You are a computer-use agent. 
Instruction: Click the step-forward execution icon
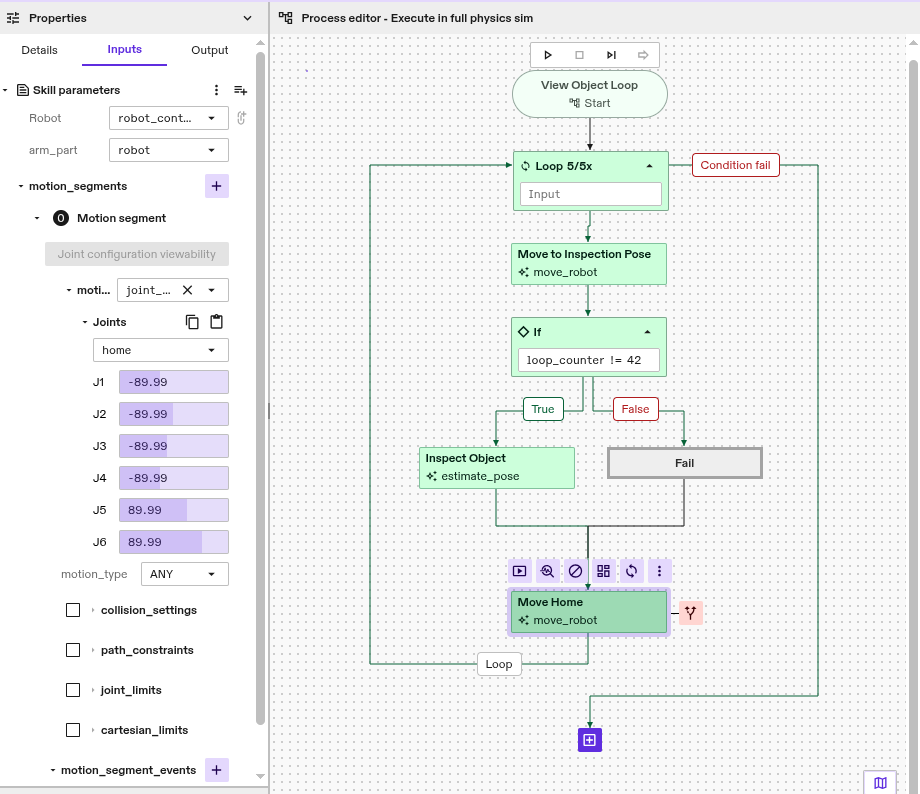tap(611, 55)
